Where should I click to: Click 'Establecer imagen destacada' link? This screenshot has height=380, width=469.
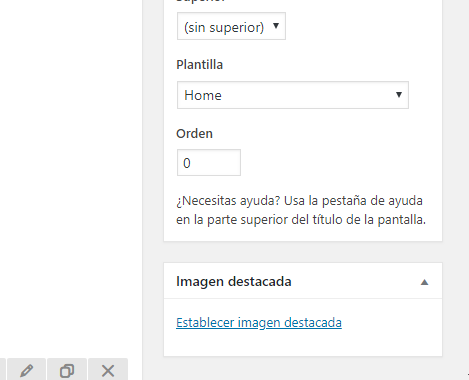point(259,323)
